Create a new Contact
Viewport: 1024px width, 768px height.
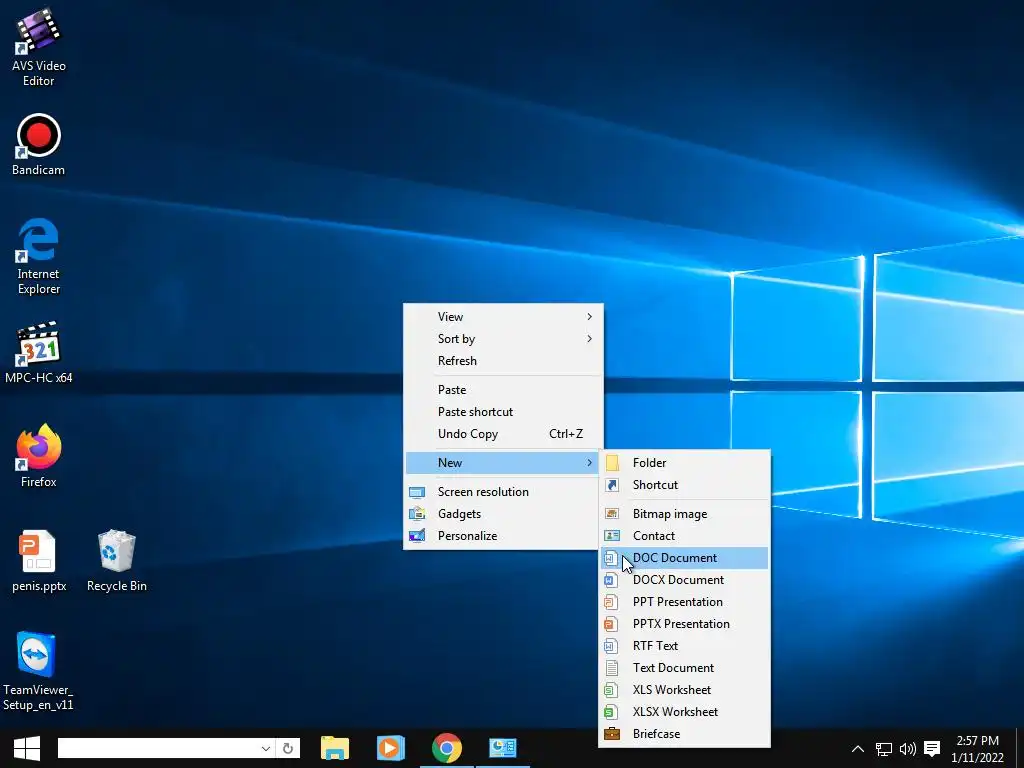(x=684, y=536)
